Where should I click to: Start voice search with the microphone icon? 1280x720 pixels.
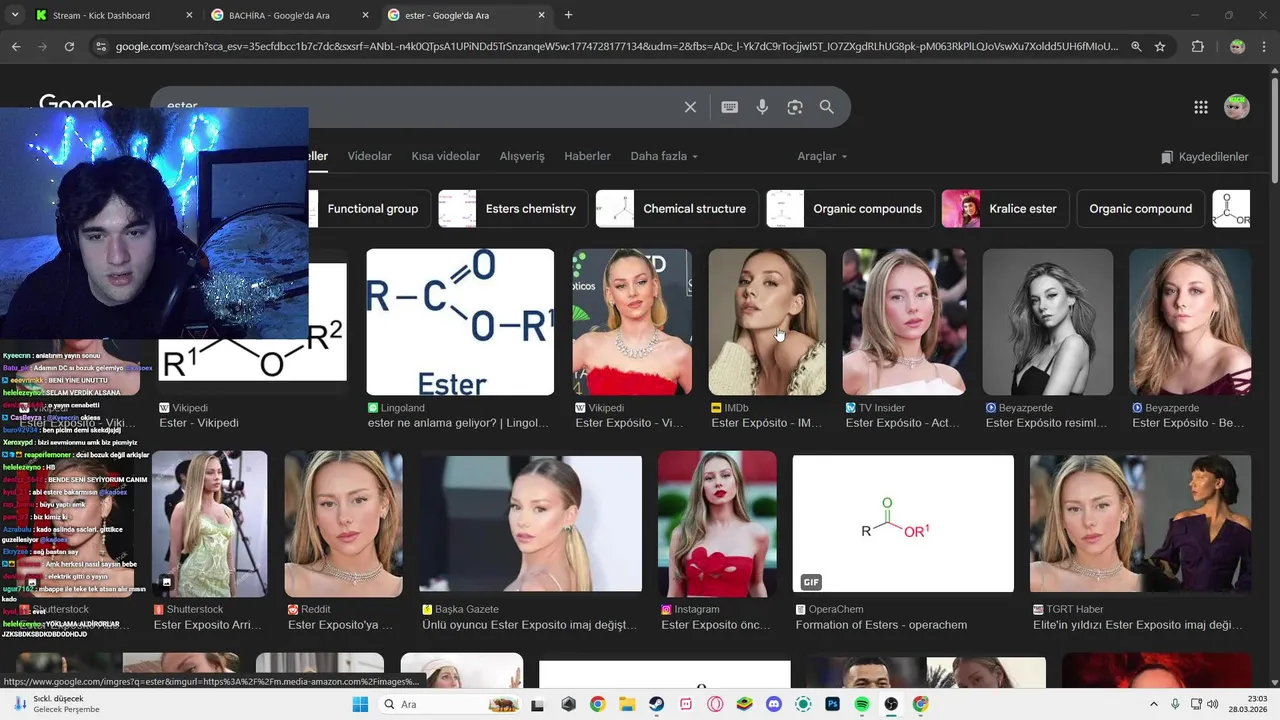click(762, 107)
